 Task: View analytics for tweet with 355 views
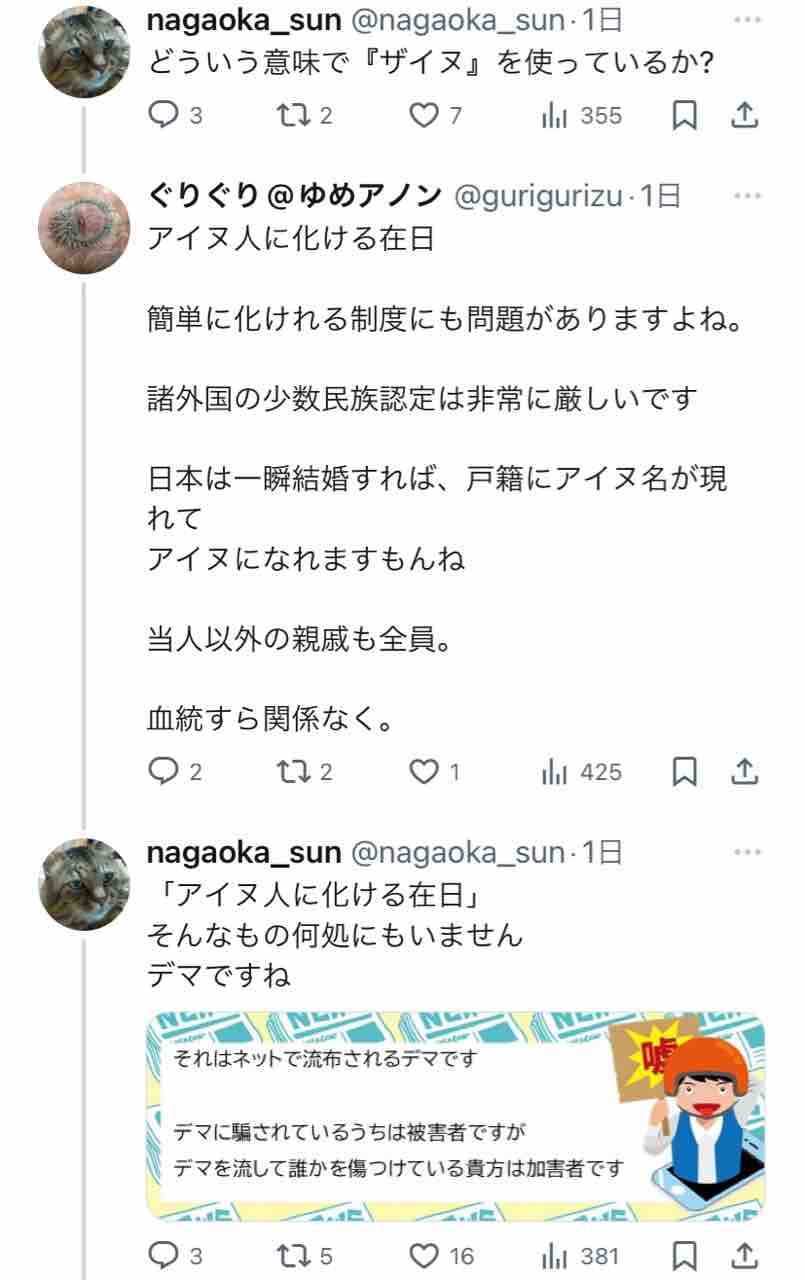[x=582, y=116]
